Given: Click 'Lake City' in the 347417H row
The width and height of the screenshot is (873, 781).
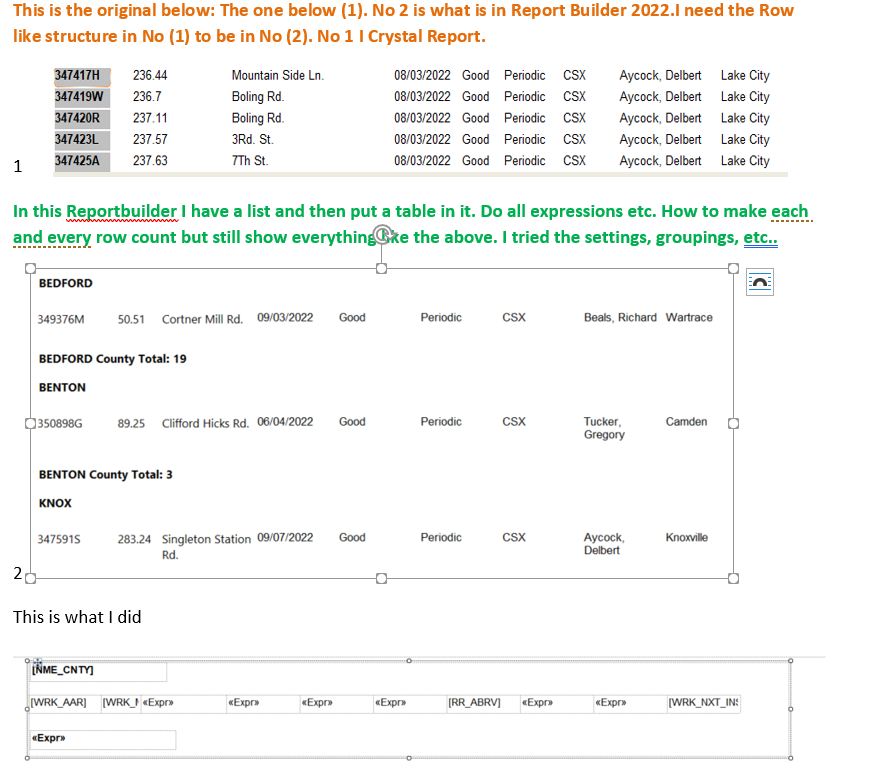Looking at the screenshot, I should tap(745, 75).
